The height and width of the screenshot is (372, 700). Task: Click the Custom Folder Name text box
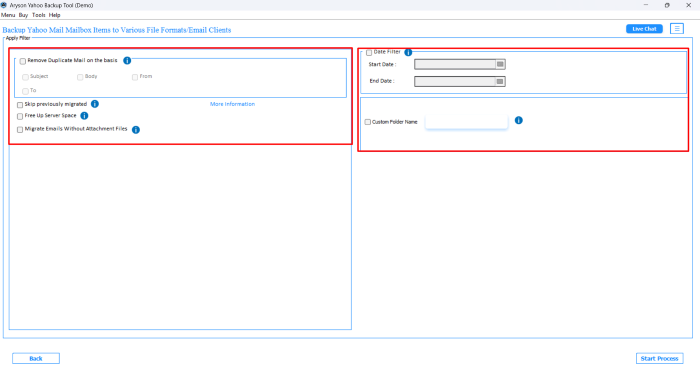click(x=467, y=122)
